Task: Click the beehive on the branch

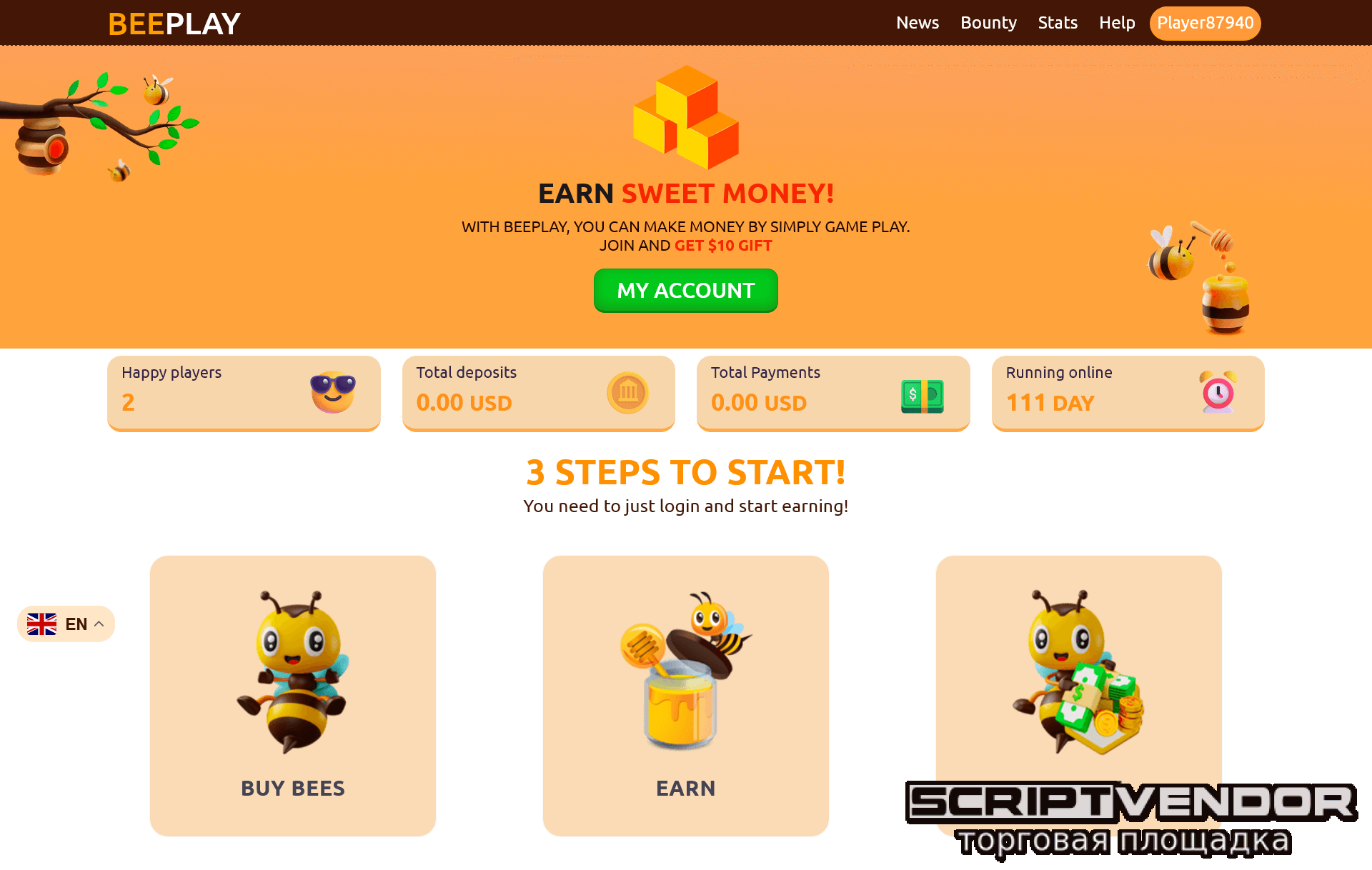Action: point(41,146)
